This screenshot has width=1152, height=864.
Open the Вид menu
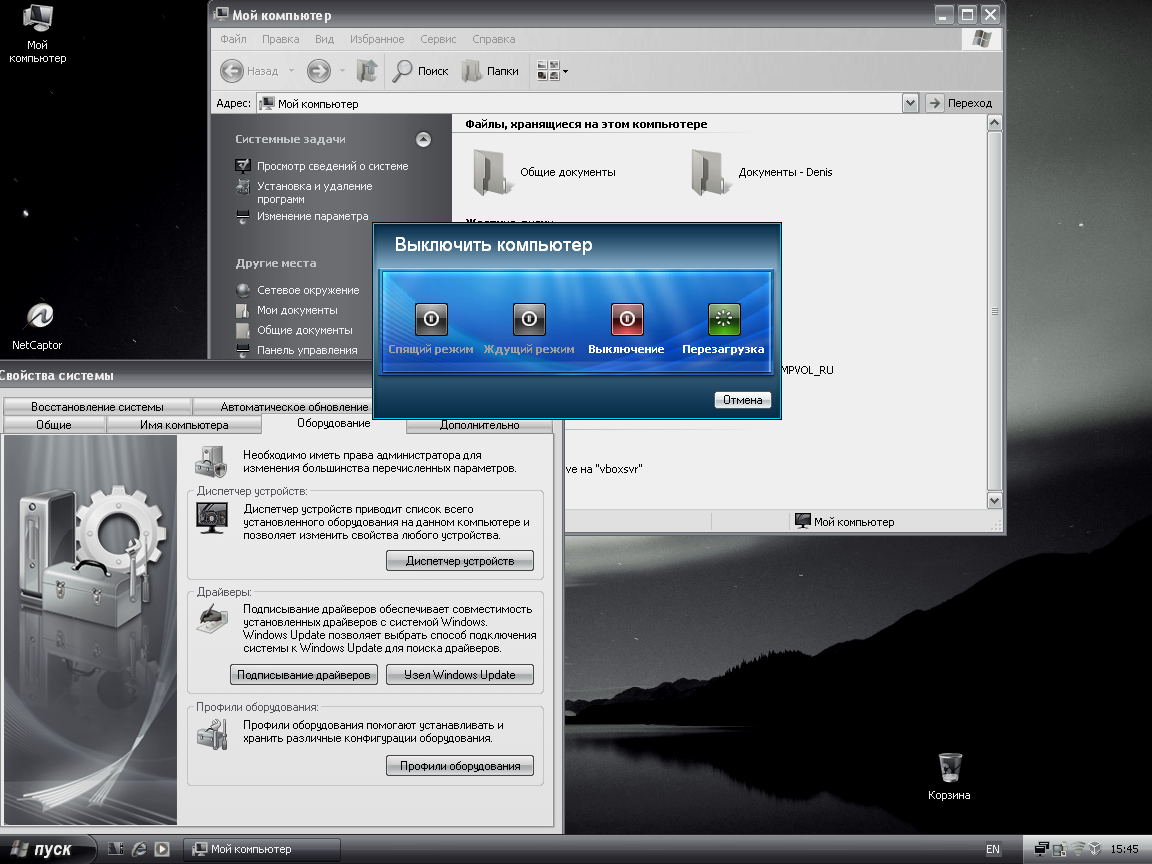coord(324,39)
